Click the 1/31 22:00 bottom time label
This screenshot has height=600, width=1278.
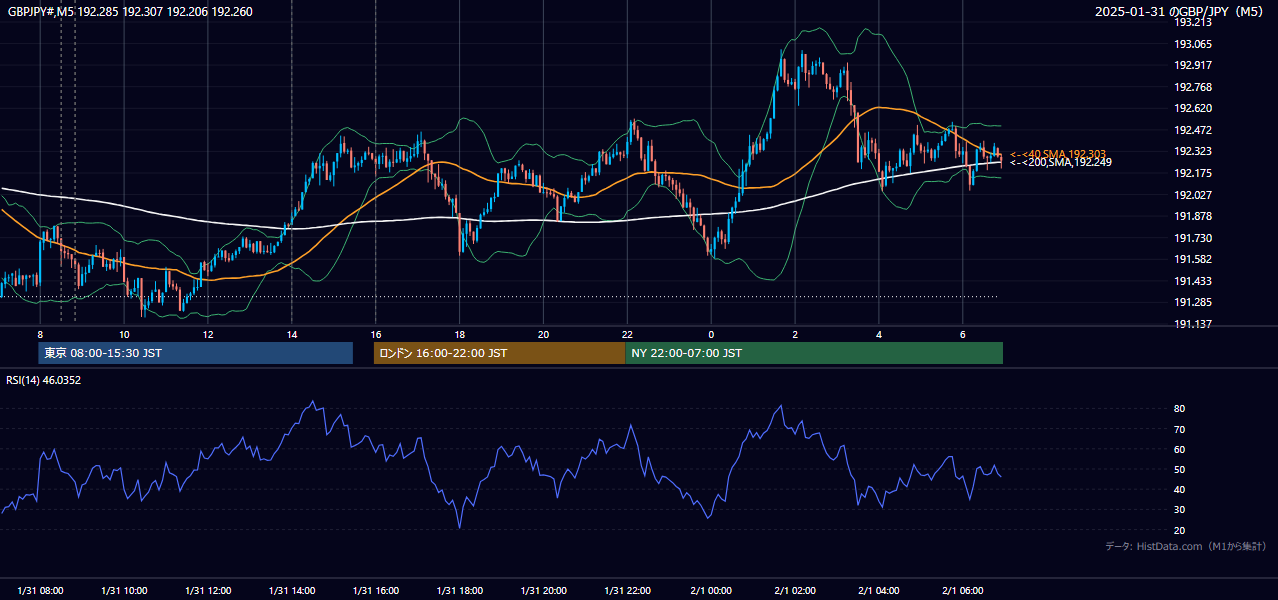[x=627, y=591]
